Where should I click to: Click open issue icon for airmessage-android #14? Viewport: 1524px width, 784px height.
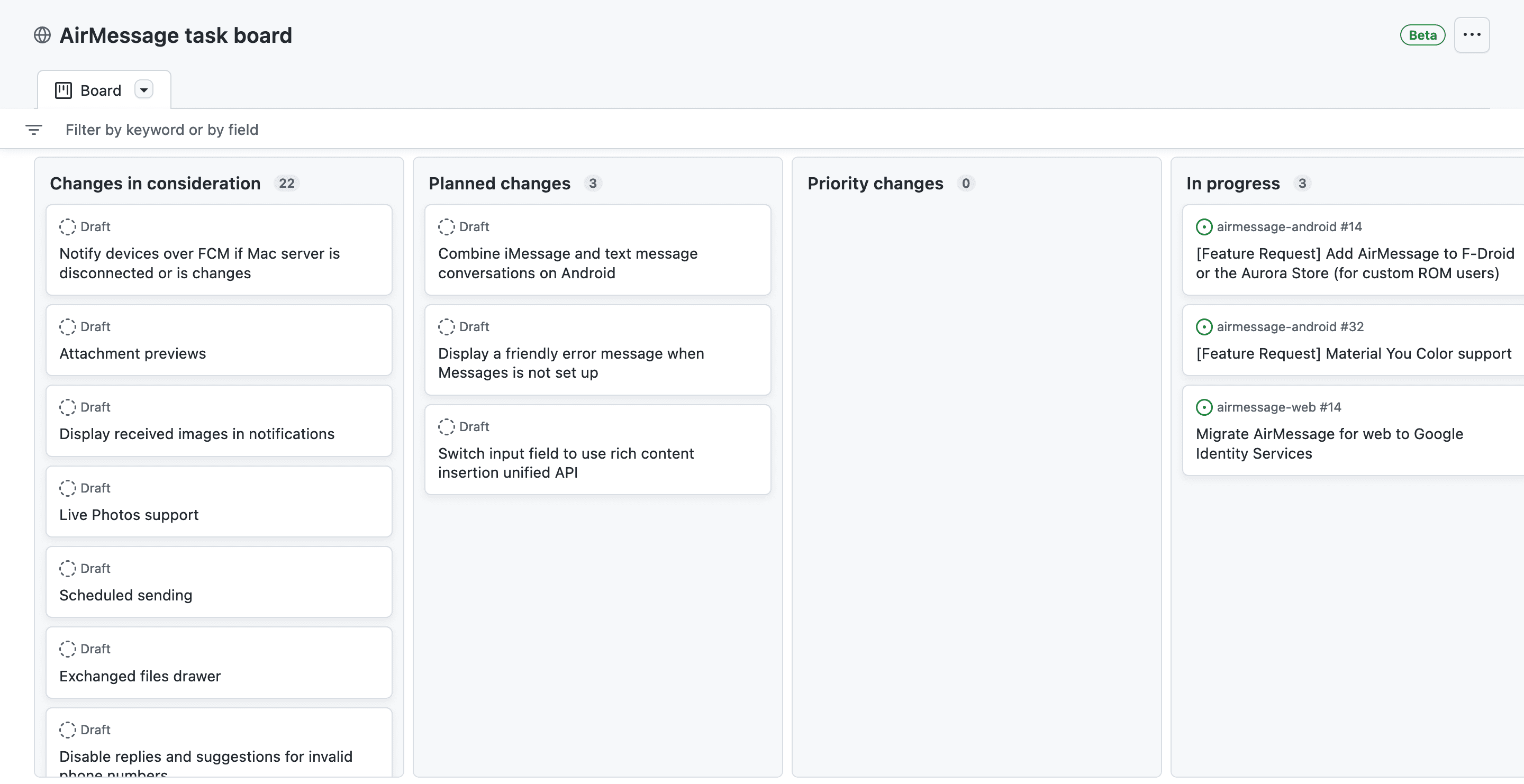coord(1204,226)
